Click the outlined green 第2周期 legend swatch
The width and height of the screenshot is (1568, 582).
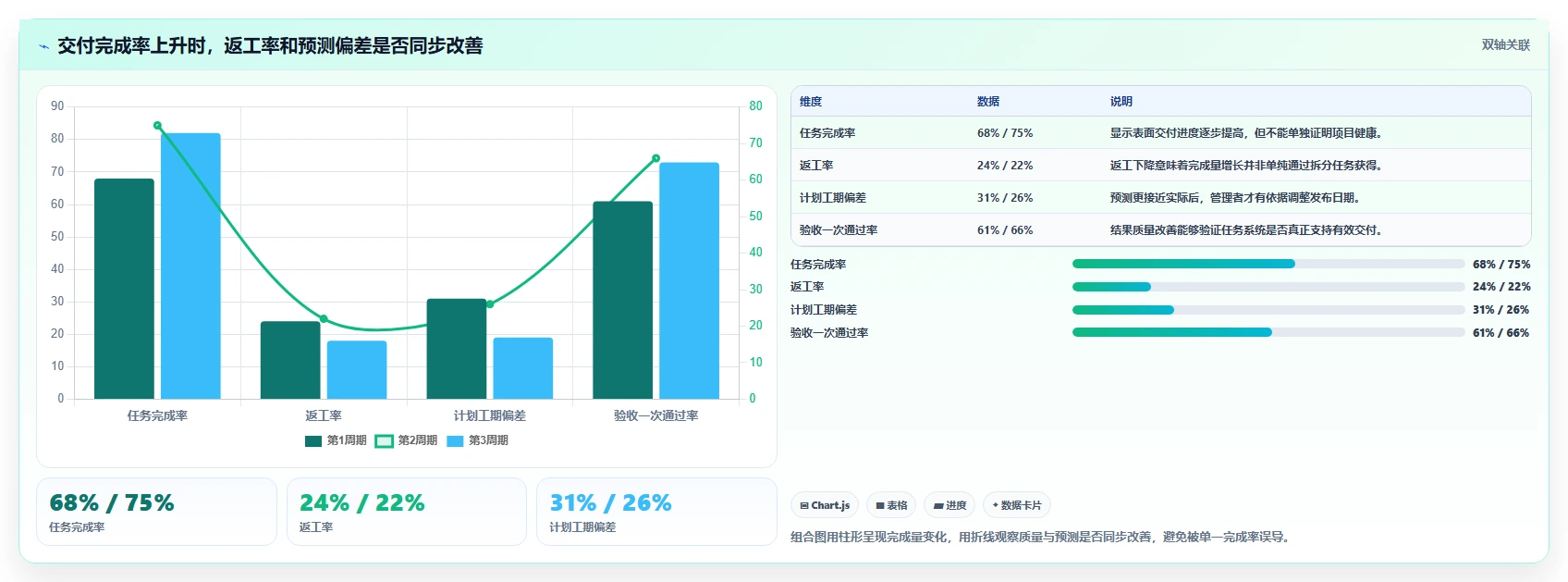coord(384,440)
